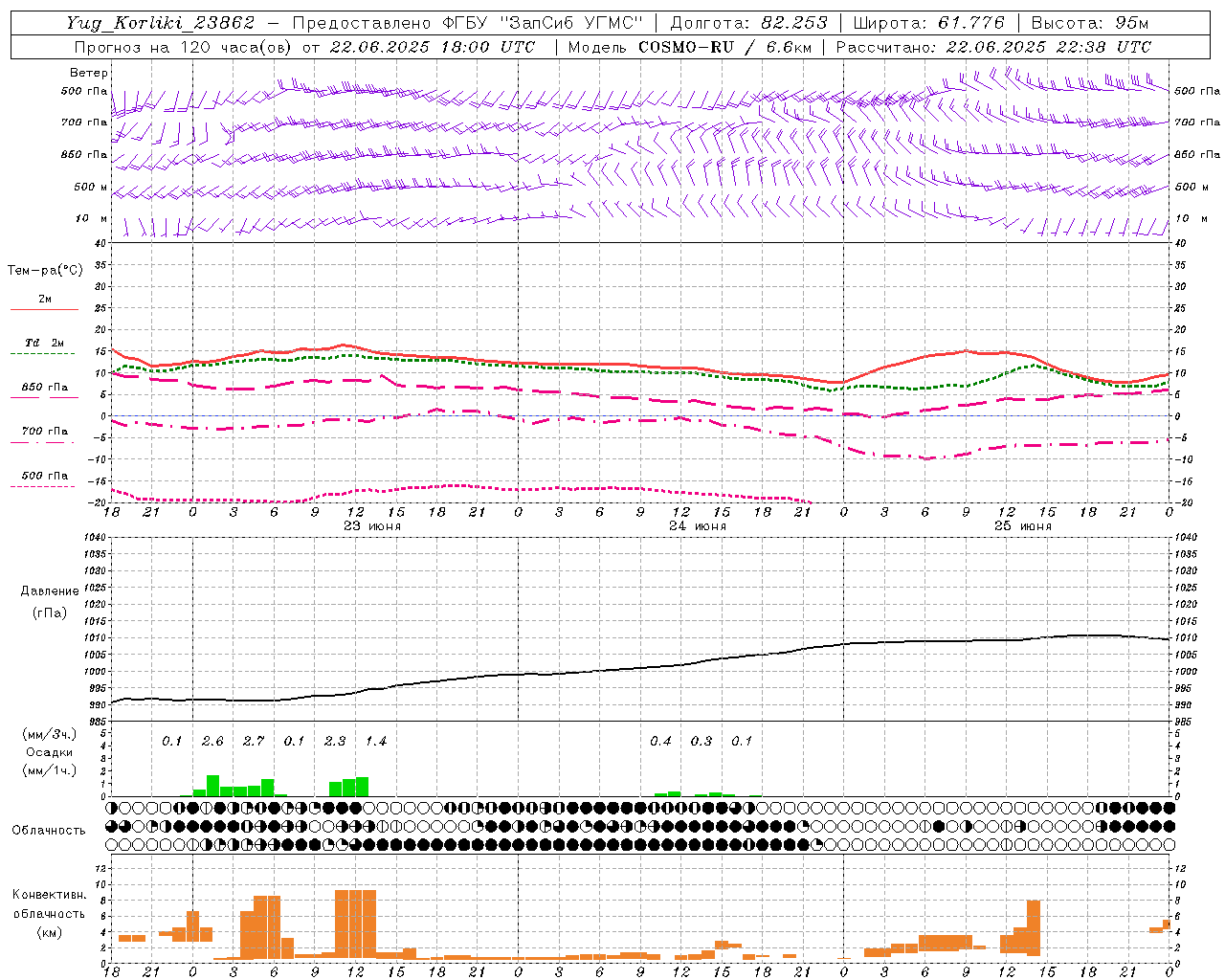Click the Облачность cloud cover label
1225x980 pixels.
click(x=49, y=831)
